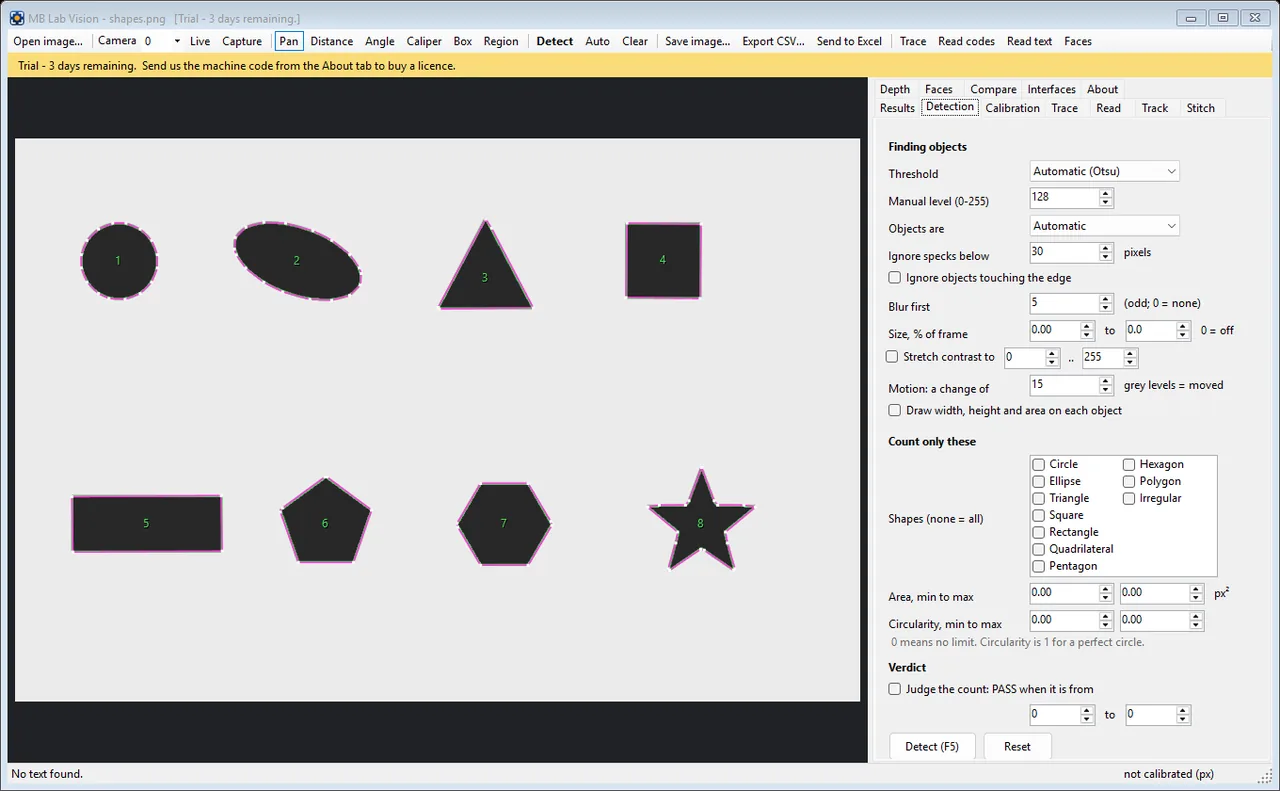This screenshot has width=1280, height=791.
Task: Expand the 'Objects are' dropdown
Action: click(x=1104, y=226)
